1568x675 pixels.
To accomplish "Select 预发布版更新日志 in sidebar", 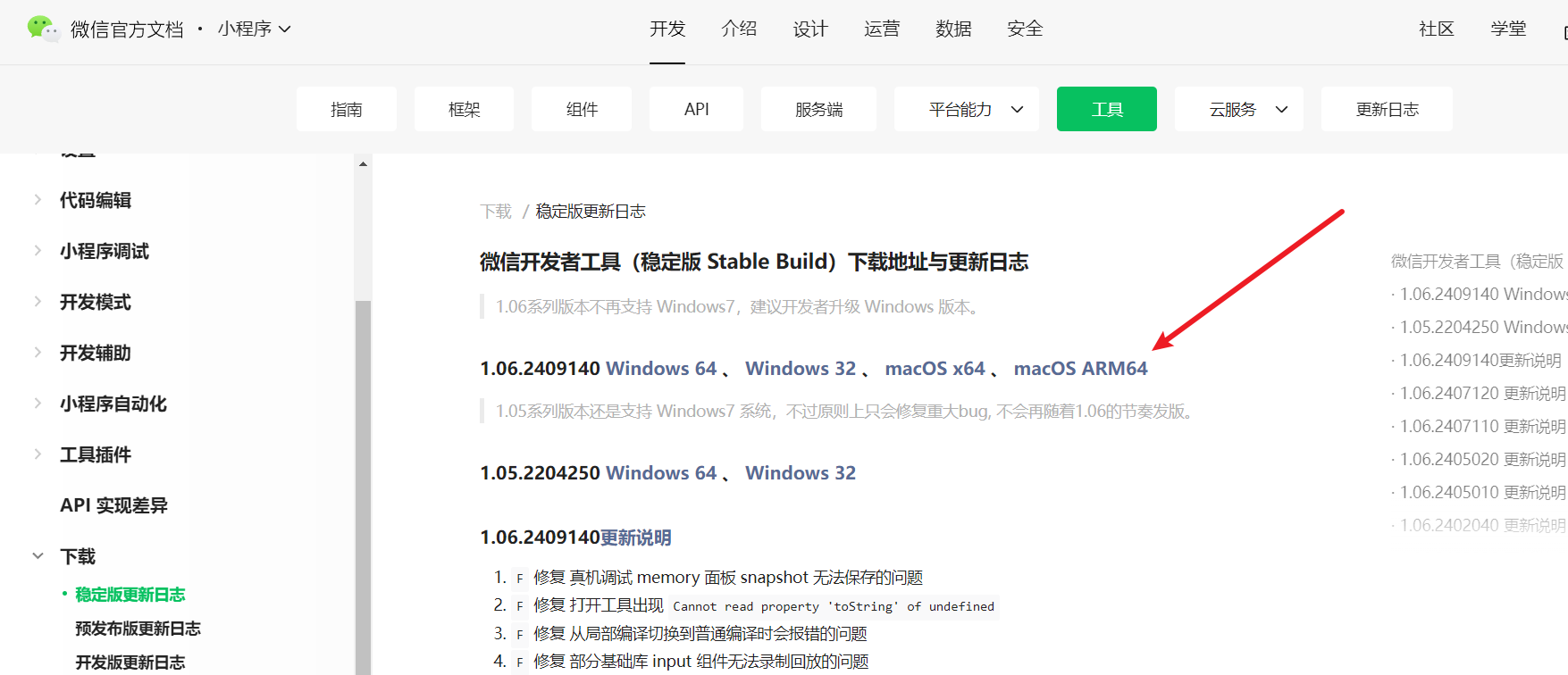I will point(138,629).
